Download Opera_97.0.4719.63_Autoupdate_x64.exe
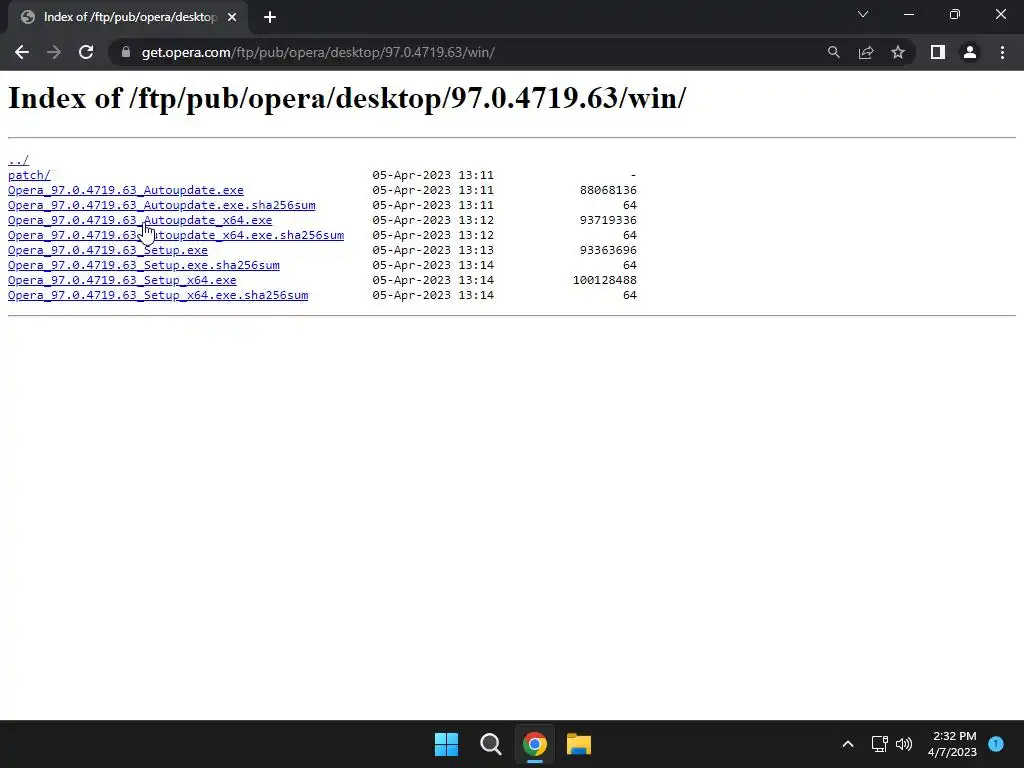Image resolution: width=1024 pixels, height=768 pixels. click(x=140, y=220)
